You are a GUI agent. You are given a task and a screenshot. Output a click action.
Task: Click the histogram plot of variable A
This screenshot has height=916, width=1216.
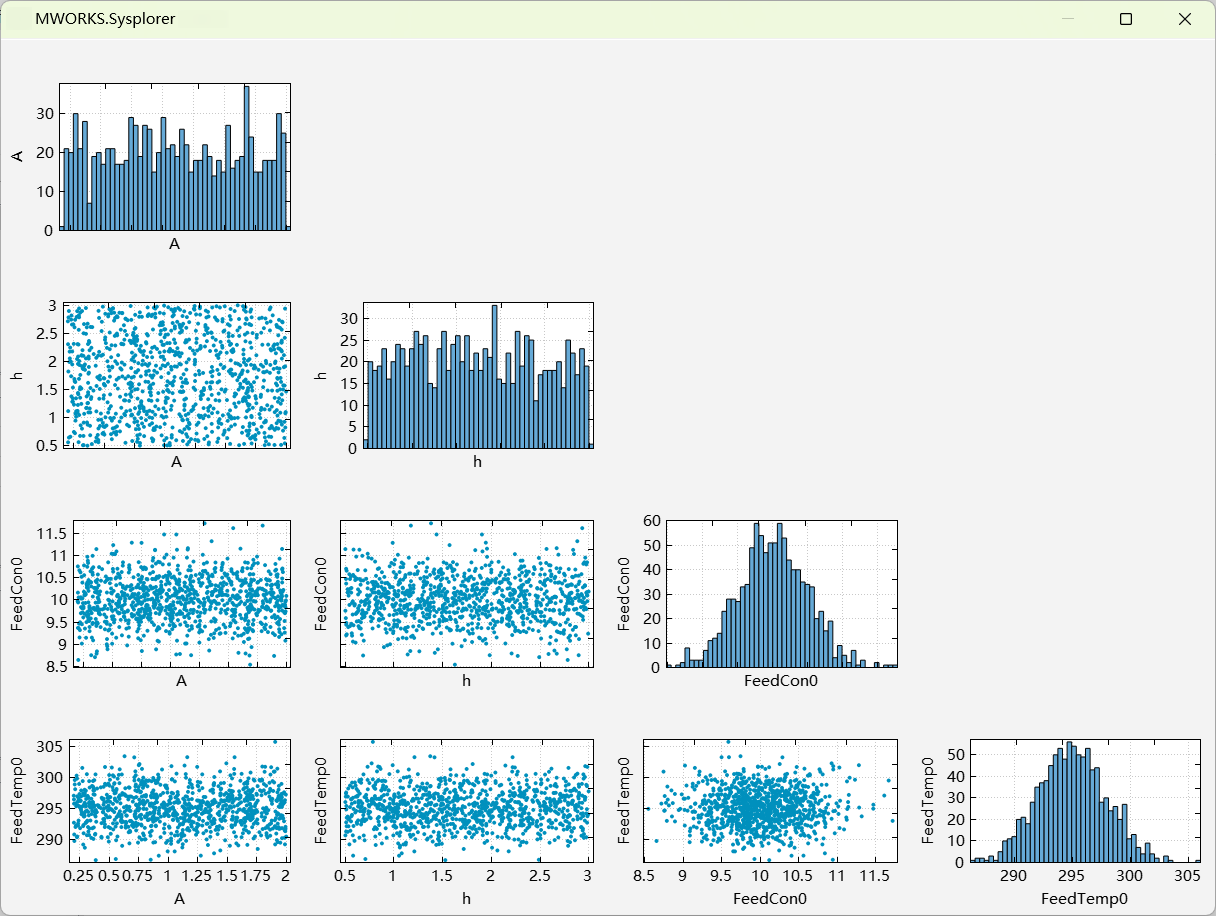tap(175, 157)
